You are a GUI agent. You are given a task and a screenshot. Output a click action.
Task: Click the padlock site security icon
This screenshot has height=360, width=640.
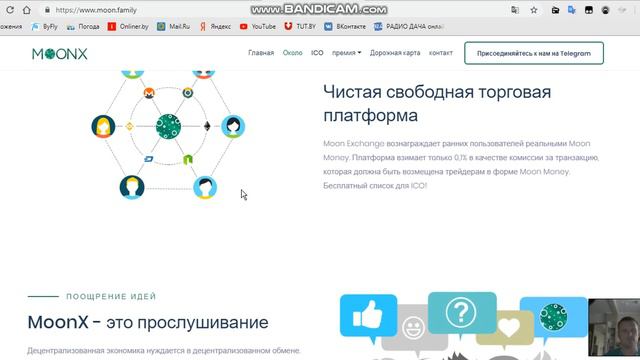point(47,10)
